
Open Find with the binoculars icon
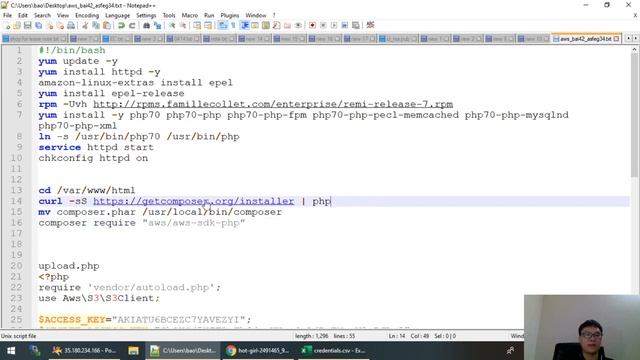tap(147, 26)
